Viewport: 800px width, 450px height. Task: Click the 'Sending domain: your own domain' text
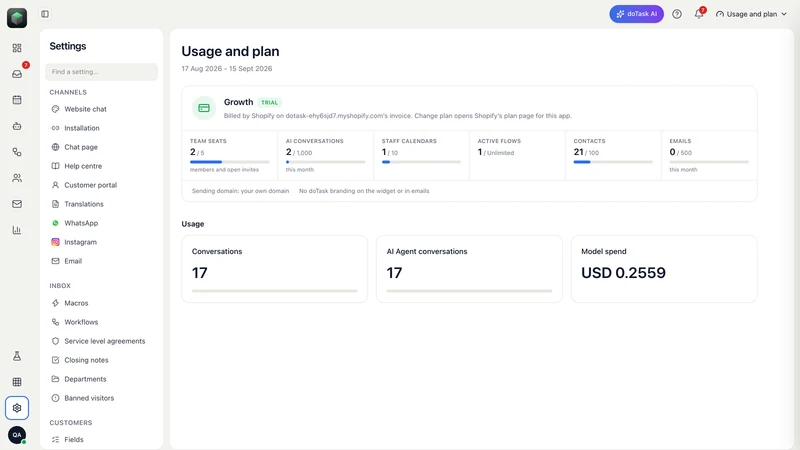240,191
